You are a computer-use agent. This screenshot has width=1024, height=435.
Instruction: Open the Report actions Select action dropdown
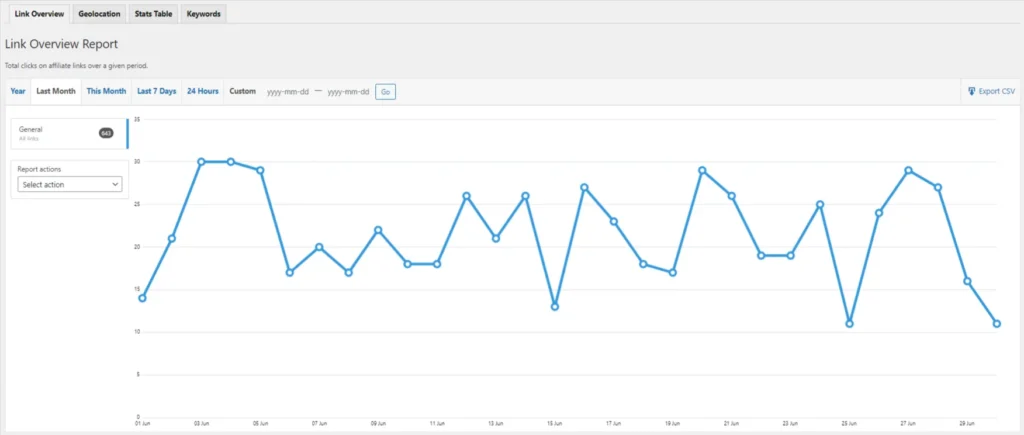[x=70, y=185]
